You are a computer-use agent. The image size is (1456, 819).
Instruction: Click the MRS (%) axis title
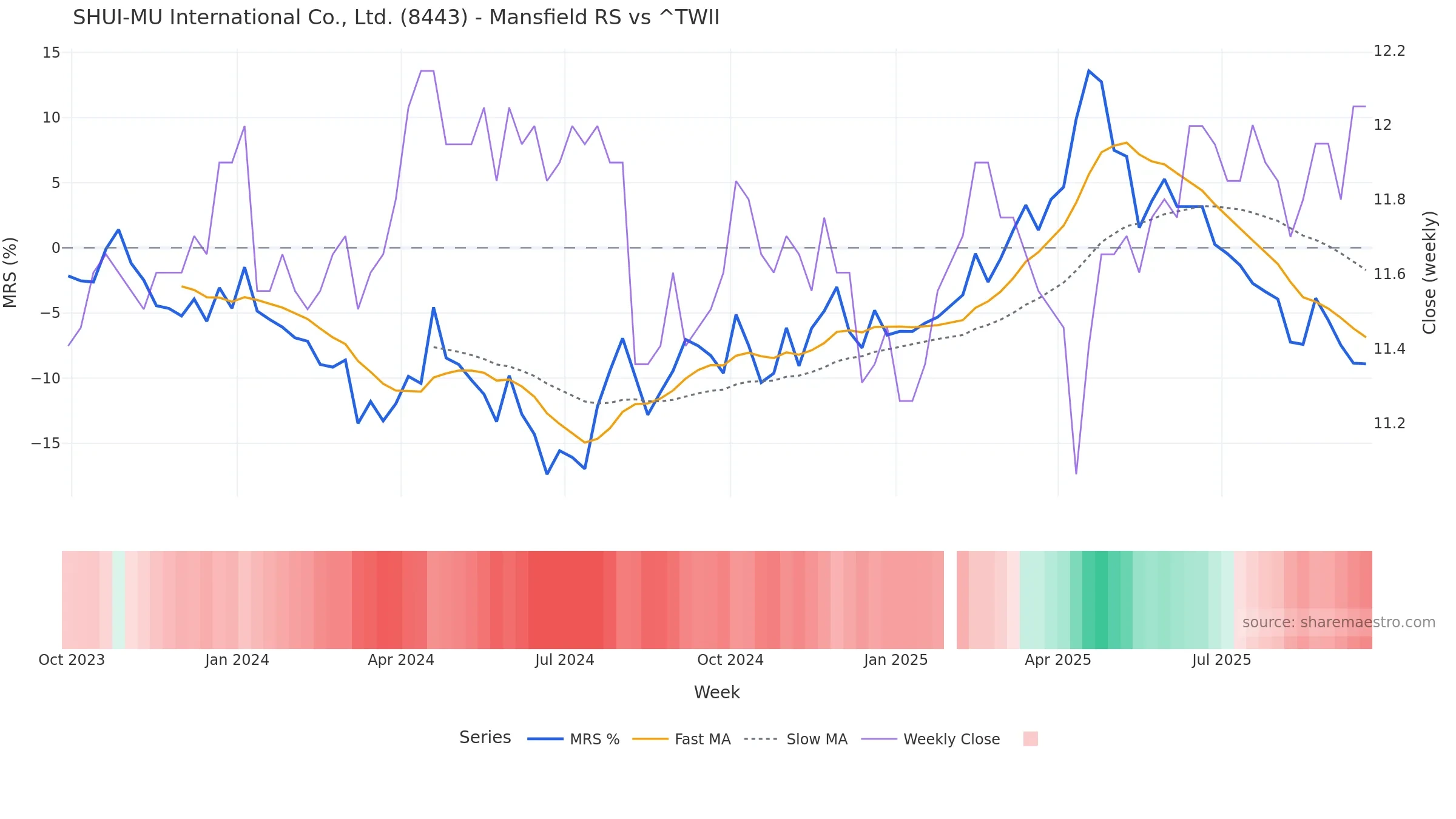(x=10, y=272)
